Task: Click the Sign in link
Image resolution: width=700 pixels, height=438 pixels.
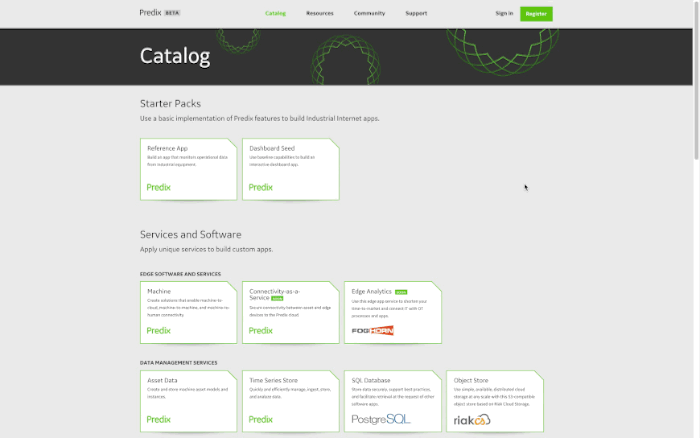Action: tap(504, 13)
